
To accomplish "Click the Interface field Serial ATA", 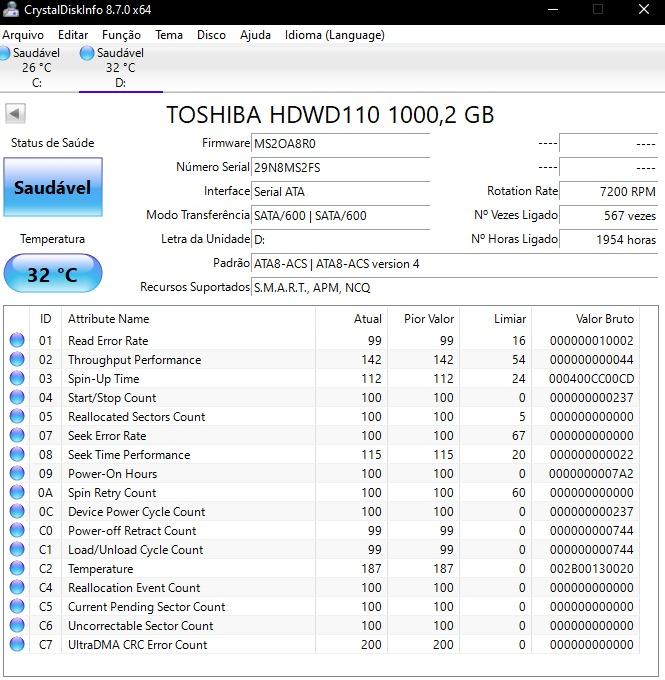I will click(341, 191).
